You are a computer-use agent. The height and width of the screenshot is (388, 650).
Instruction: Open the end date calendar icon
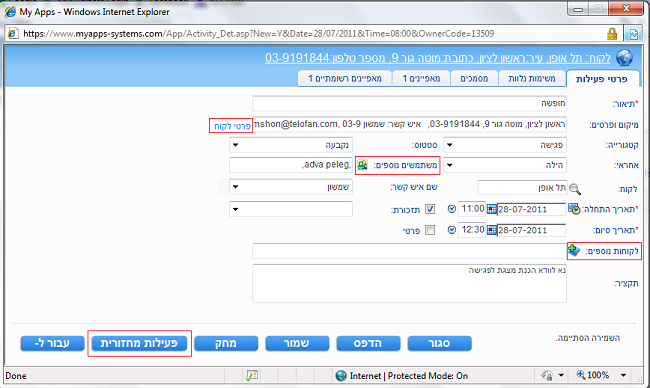pyautogui.click(x=491, y=230)
